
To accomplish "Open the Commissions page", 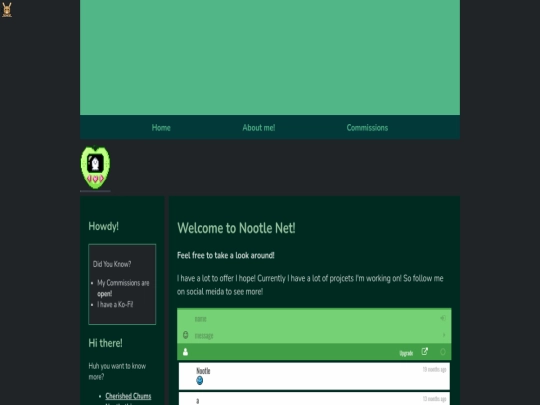I will point(367,128).
